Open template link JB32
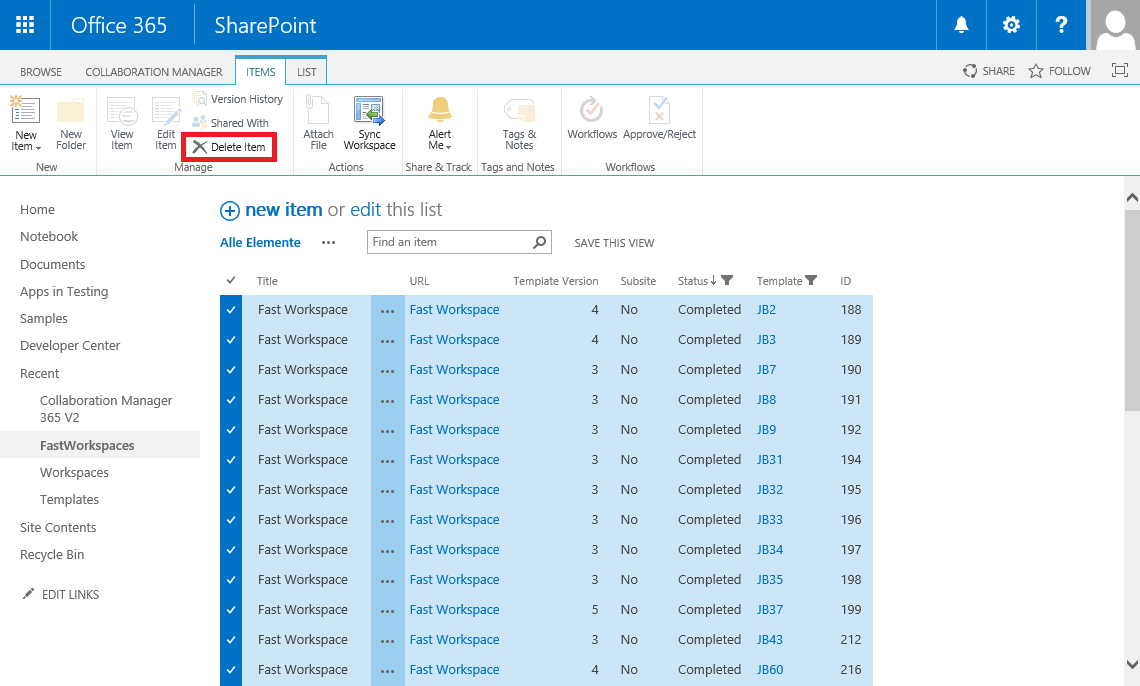1140x686 pixels. point(770,490)
